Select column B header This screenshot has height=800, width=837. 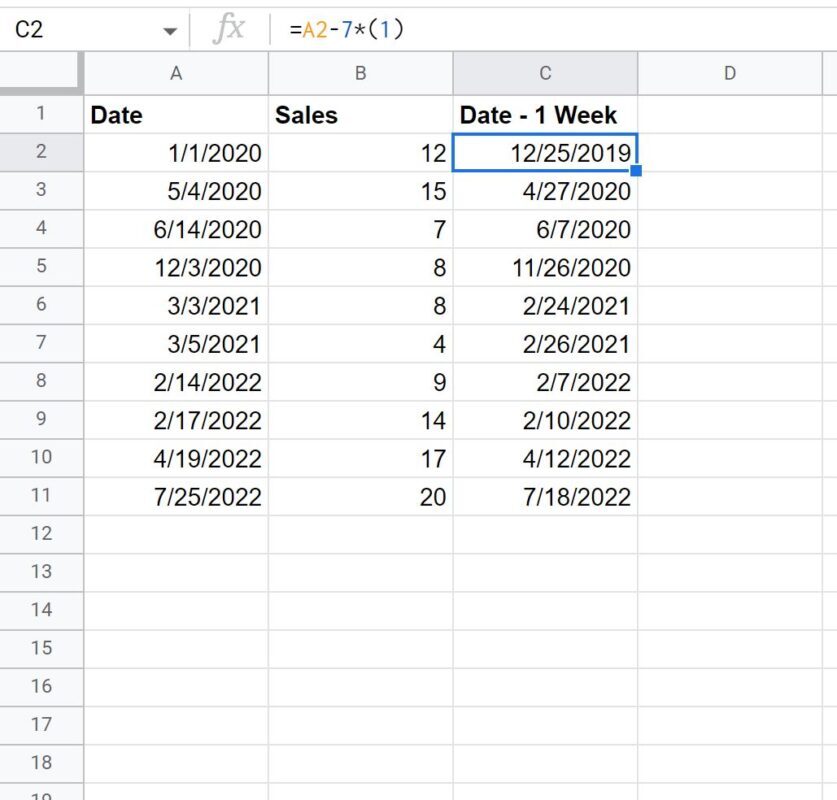pyautogui.click(x=361, y=73)
